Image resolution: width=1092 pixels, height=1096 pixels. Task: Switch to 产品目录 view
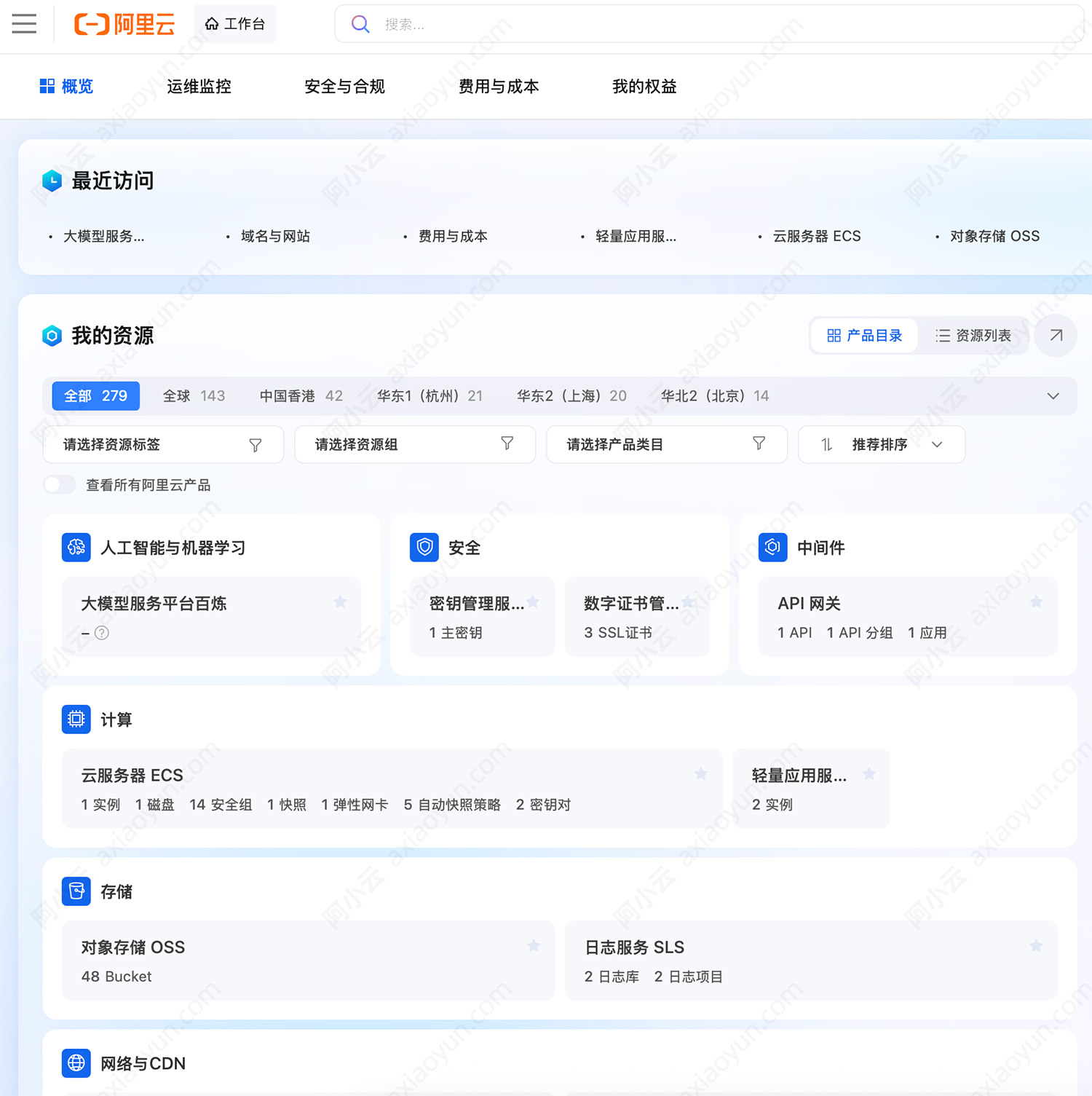point(864,336)
